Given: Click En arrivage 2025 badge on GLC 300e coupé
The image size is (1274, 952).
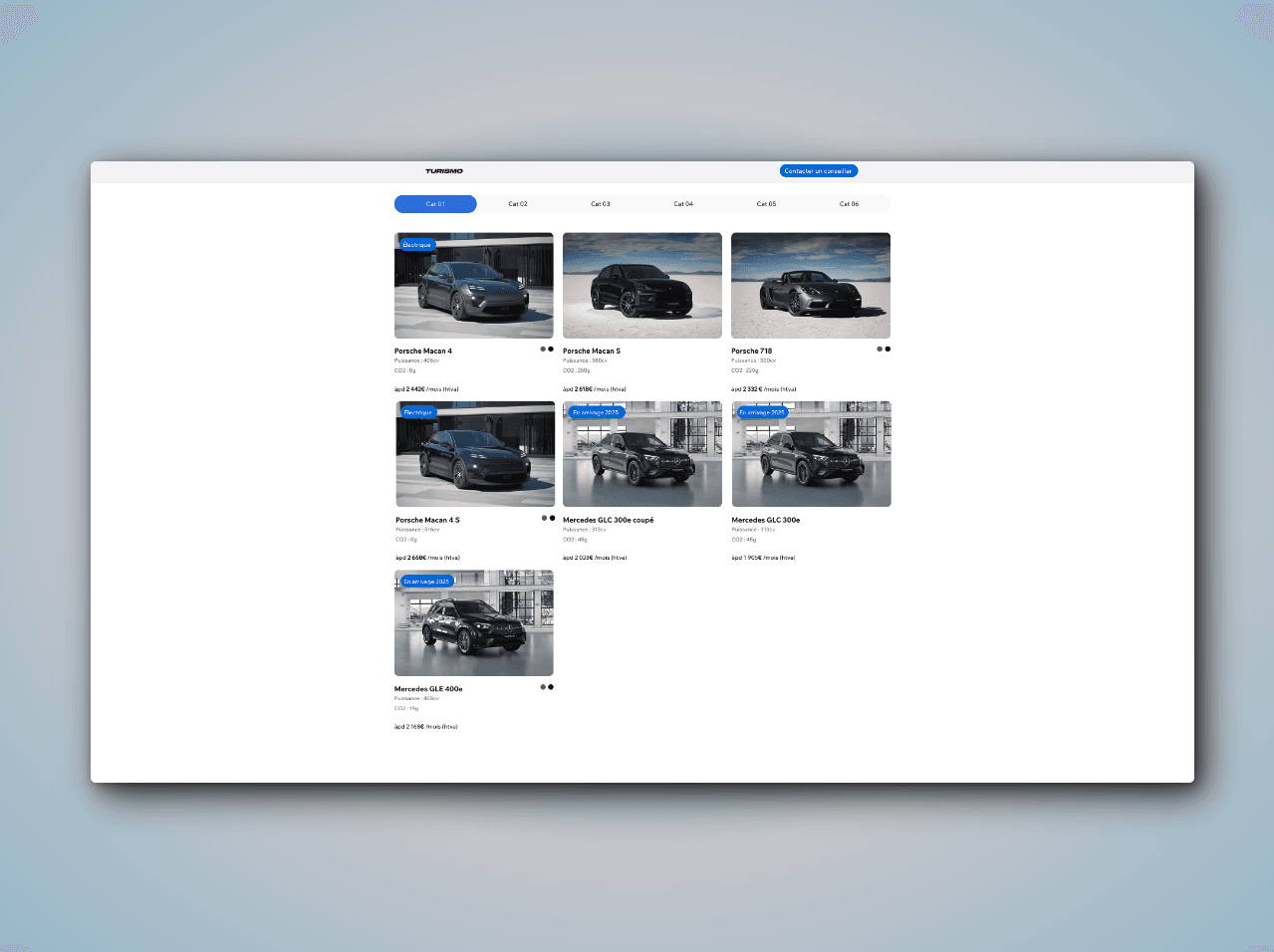Looking at the screenshot, I should [596, 412].
